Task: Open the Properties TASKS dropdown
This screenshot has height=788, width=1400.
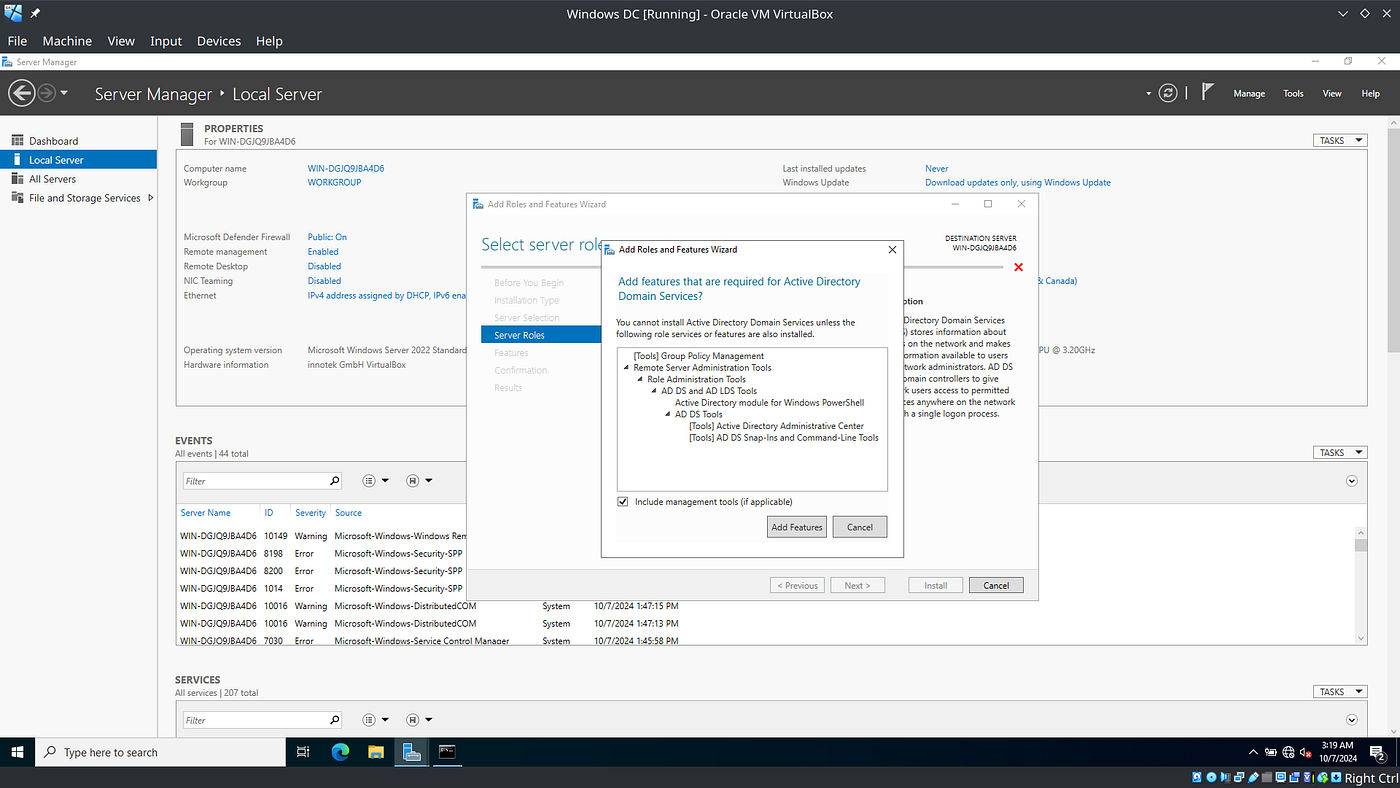Action: click(1339, 141)
